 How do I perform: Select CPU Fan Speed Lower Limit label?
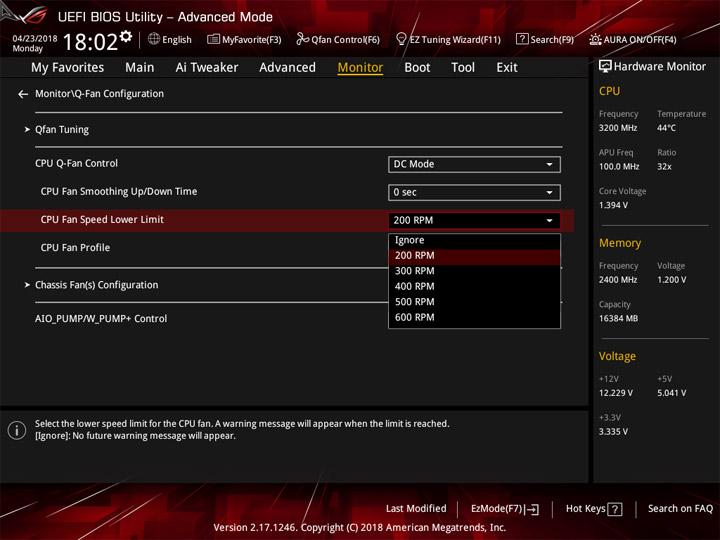(x=102, y=220)
